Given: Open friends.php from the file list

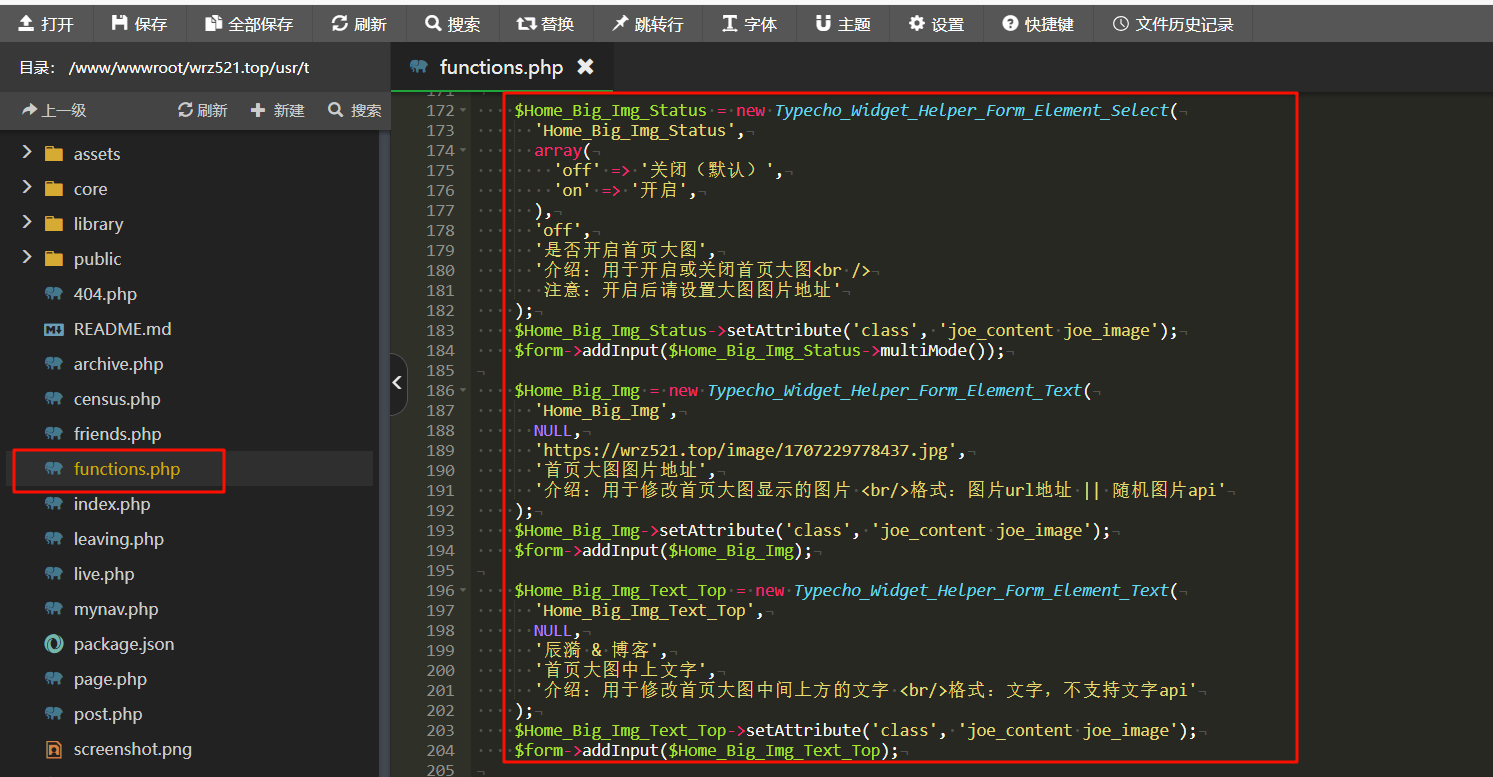Looking at the screenshot, I should (x=117, y=434).
